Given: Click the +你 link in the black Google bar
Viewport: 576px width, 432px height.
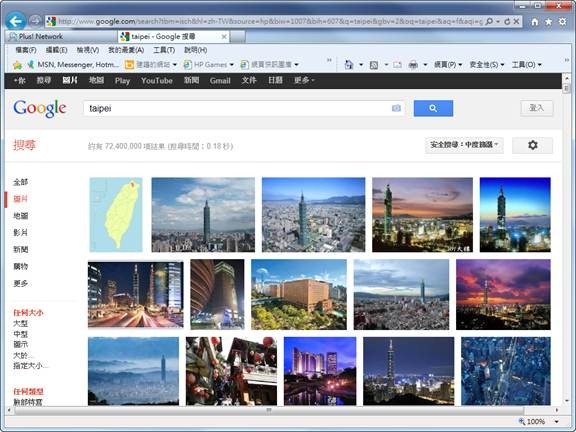Looking at the screenshot, I should point(19,80).
